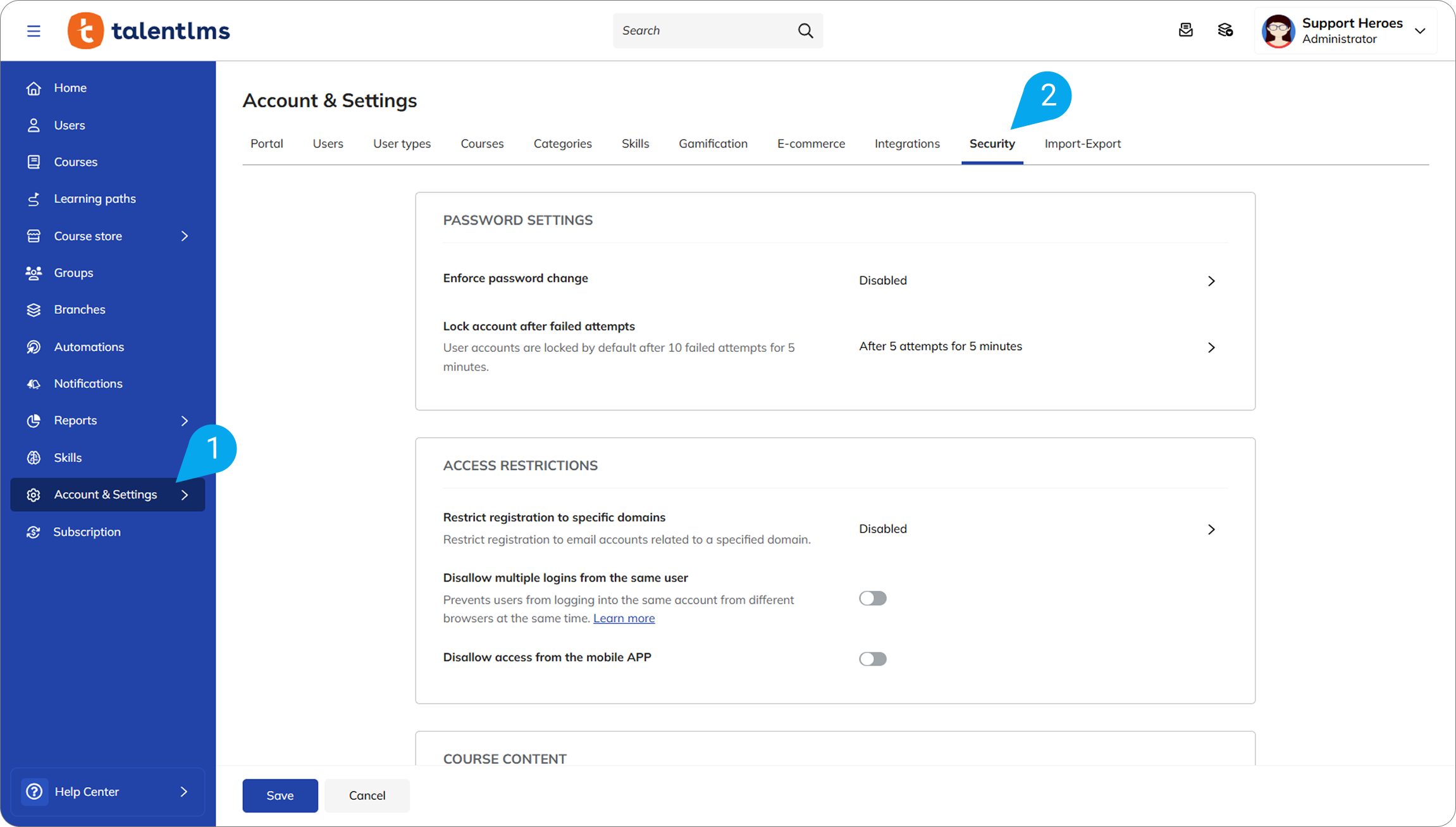Click the Save button
Screen dimensions: 1456x827
(280, 795)
